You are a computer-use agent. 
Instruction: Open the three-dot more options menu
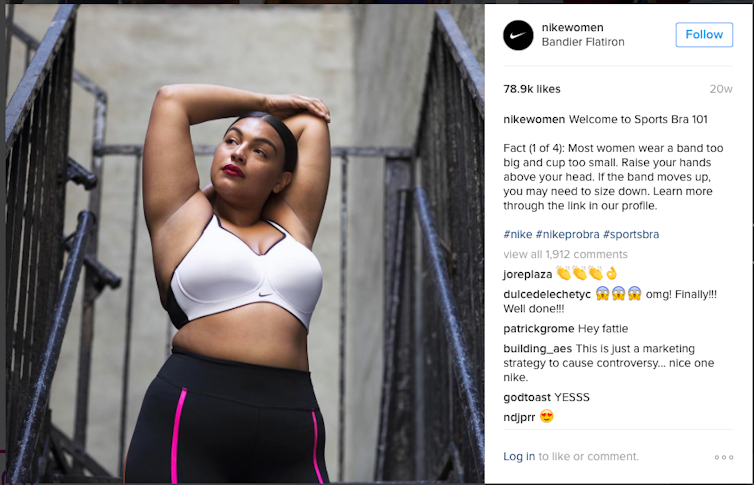[x=724, y=457]
